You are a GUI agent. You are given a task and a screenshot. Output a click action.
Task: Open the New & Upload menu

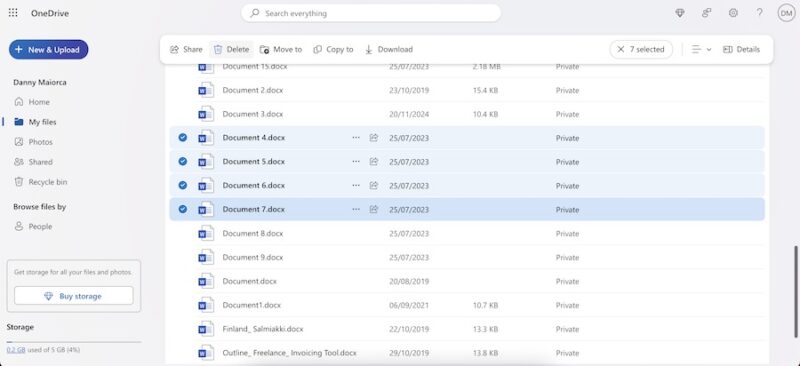tap(48, 50)
